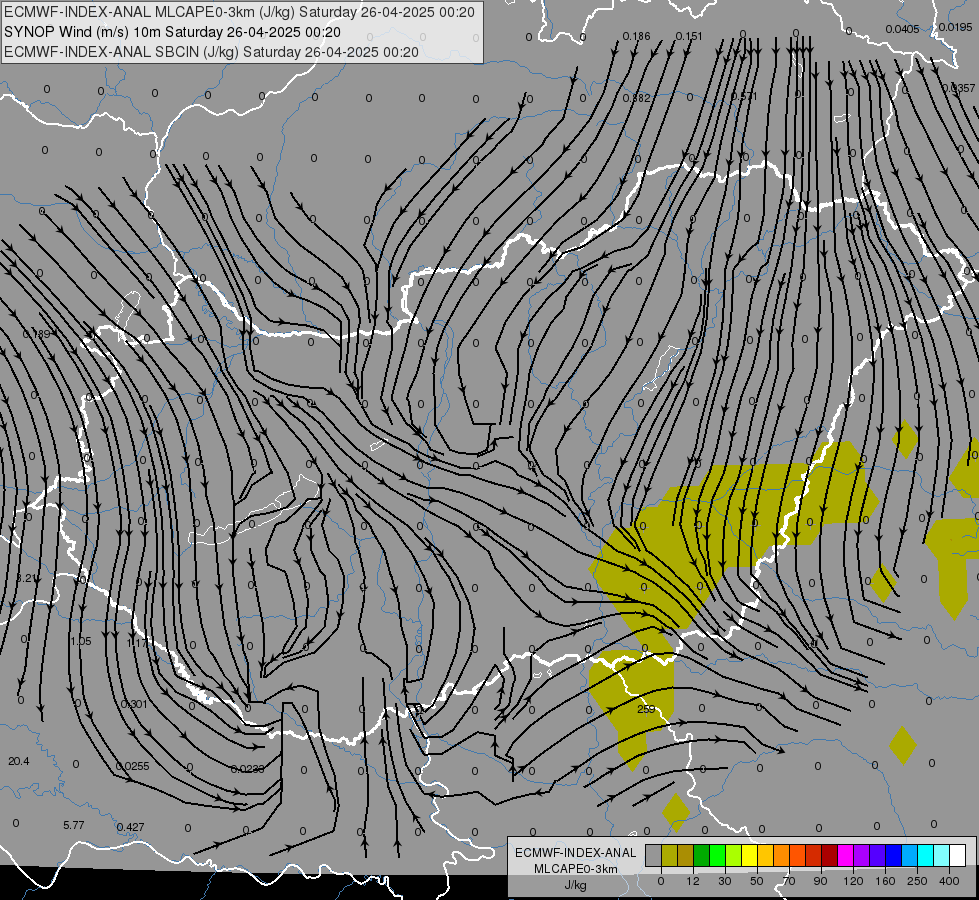The height and width of the screenshot is (900, 979).
Task: Click the value 259 on the map
Action: [x=646, y=710]
